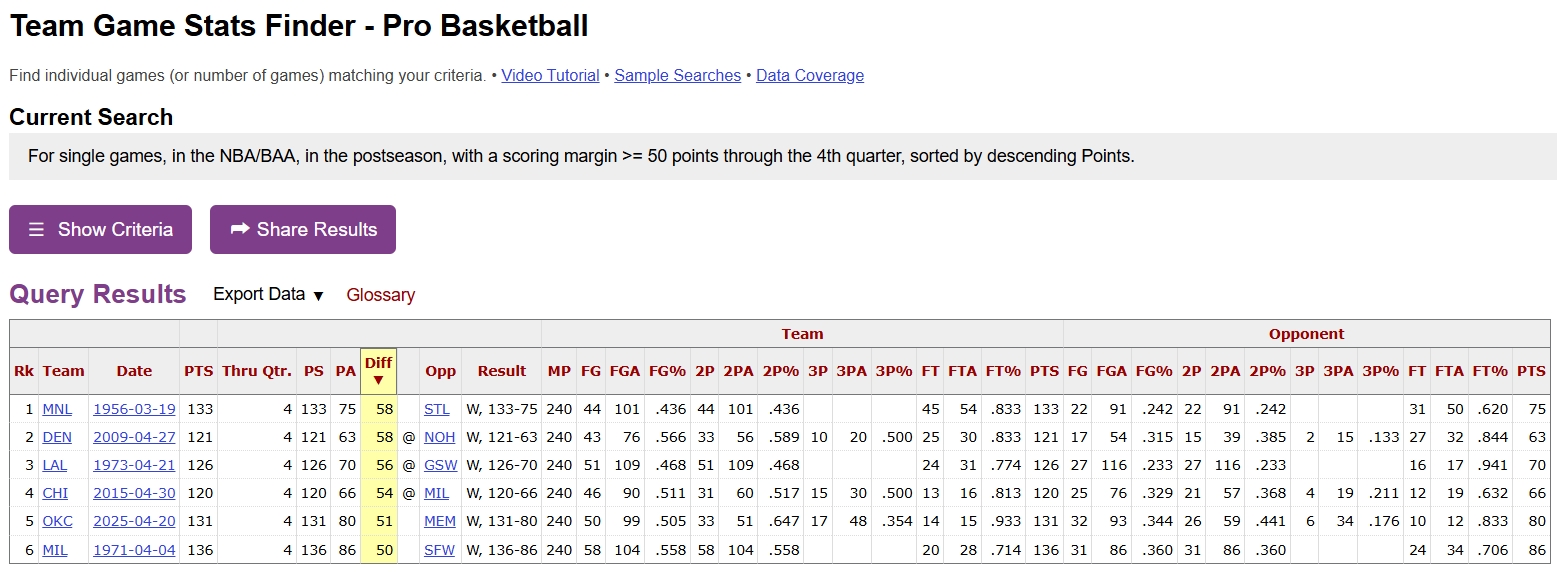The image size is (1557, 573).
Task: Open the Export Data dropdown
Action: 269,295
